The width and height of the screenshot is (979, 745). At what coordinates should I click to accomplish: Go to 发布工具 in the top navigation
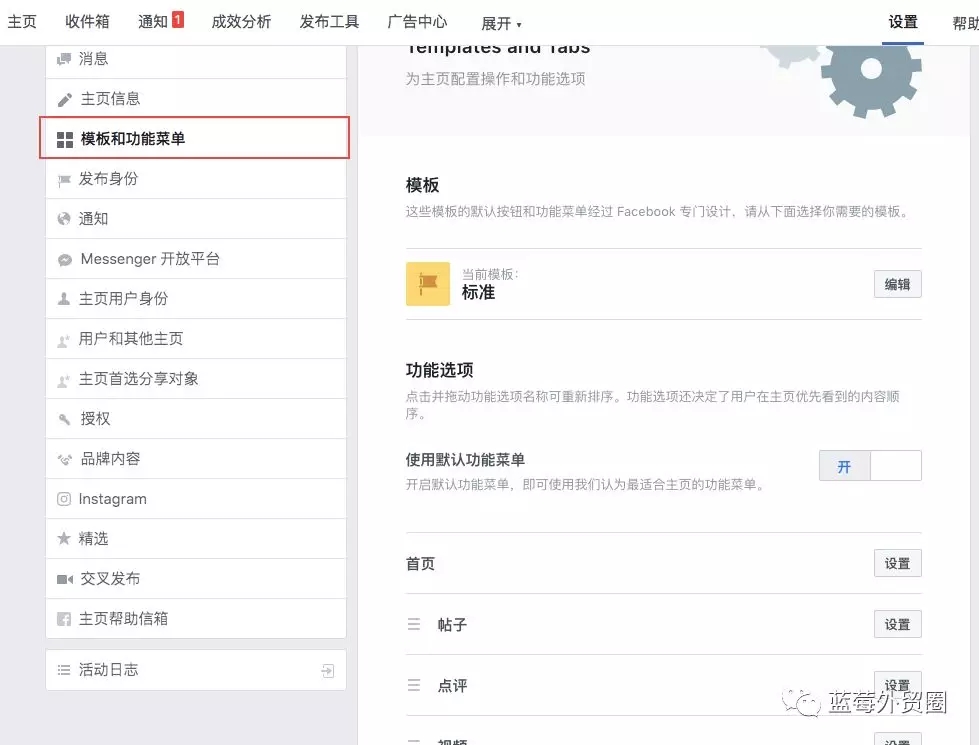click(328, 22)
